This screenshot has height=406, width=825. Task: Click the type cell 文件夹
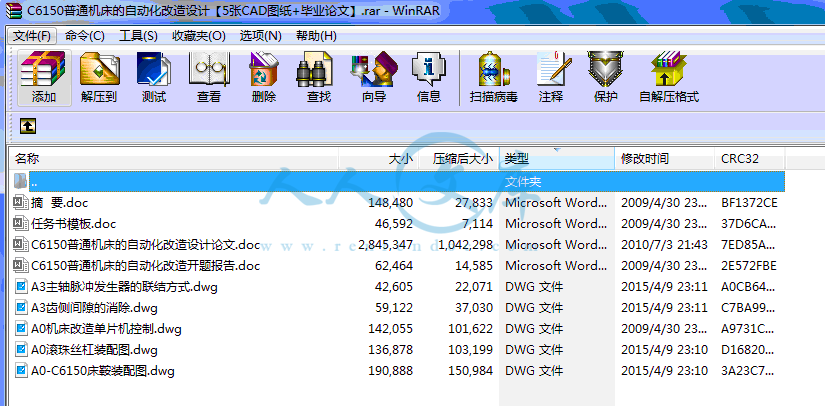point(523,181)
